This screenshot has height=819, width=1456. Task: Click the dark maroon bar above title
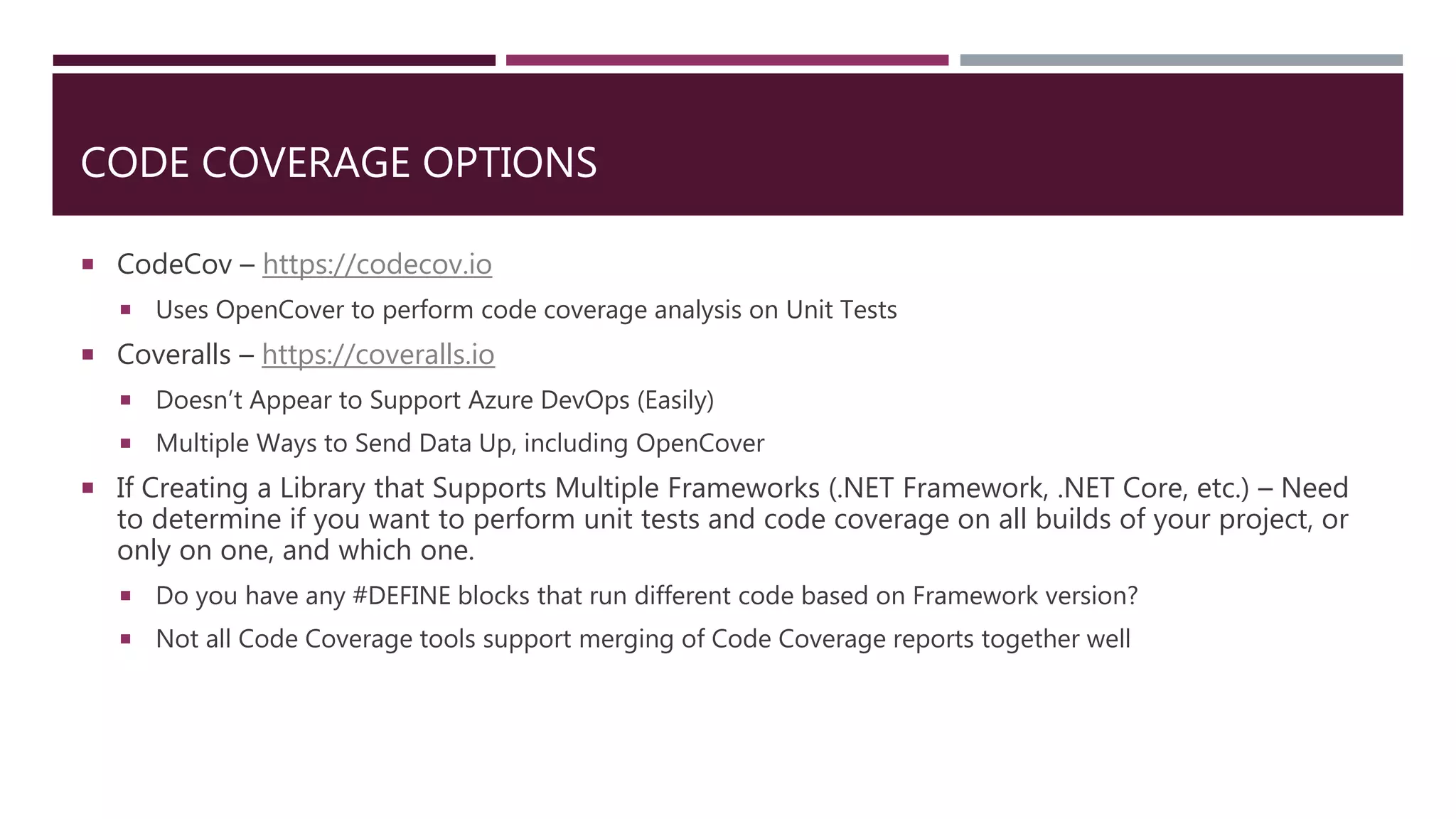pyautogui.click(x=274, y=60)
